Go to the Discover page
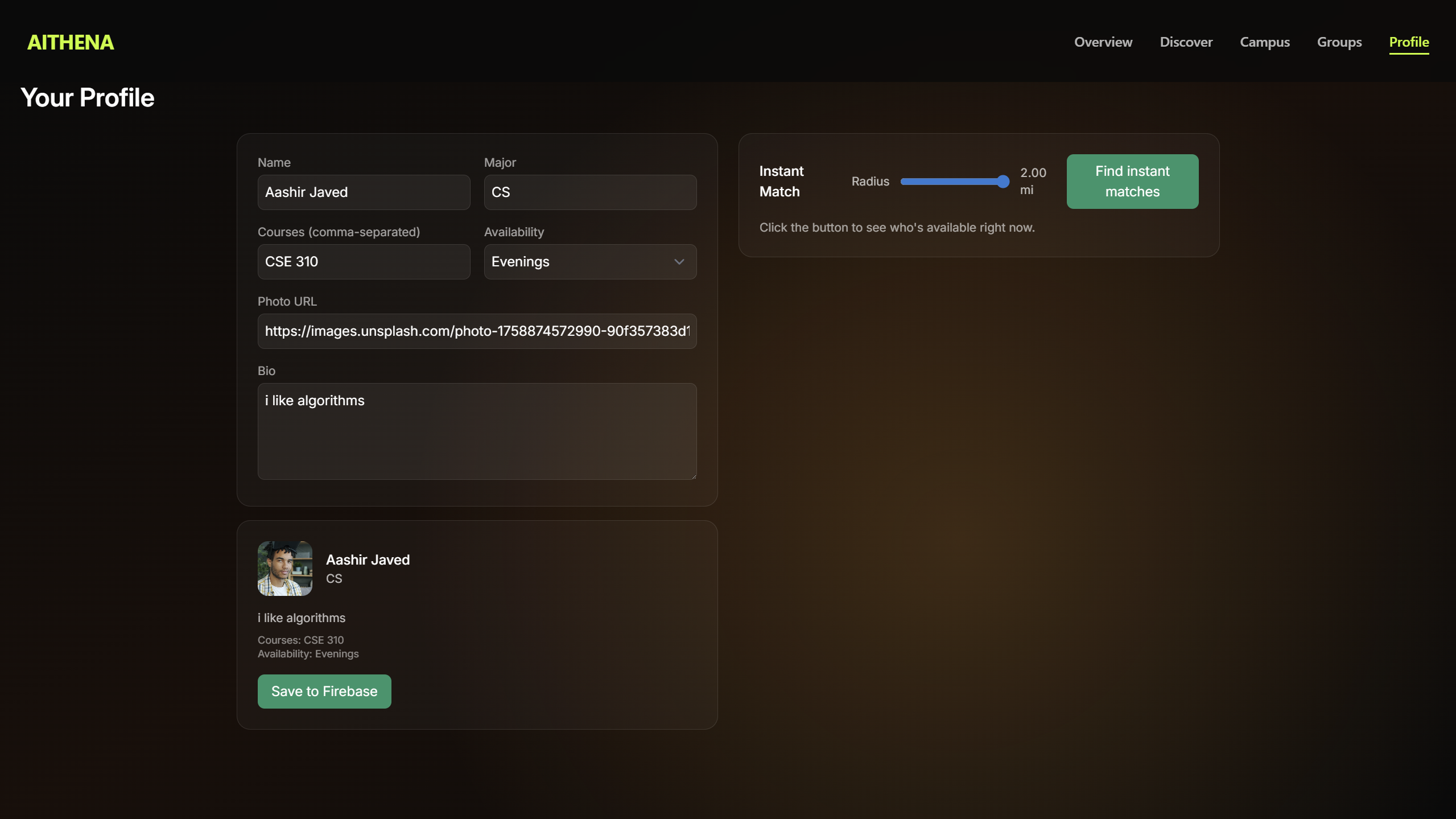The height and width of the screenshot is (819, 1456). tap(1186, 42)
